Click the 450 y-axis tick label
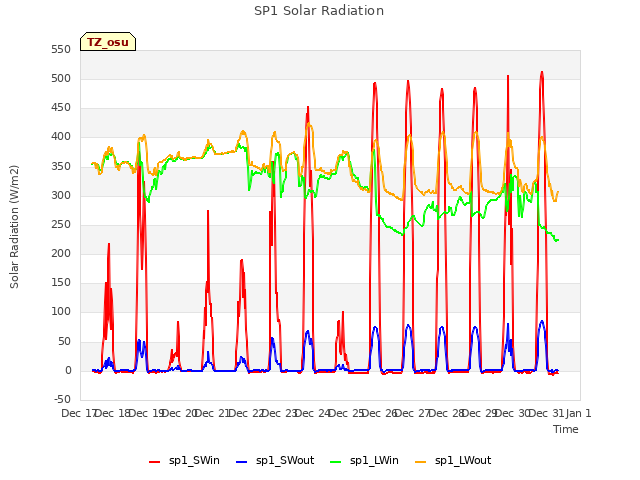The height and width of the screenshot is (480, 640). pos(61,108)
